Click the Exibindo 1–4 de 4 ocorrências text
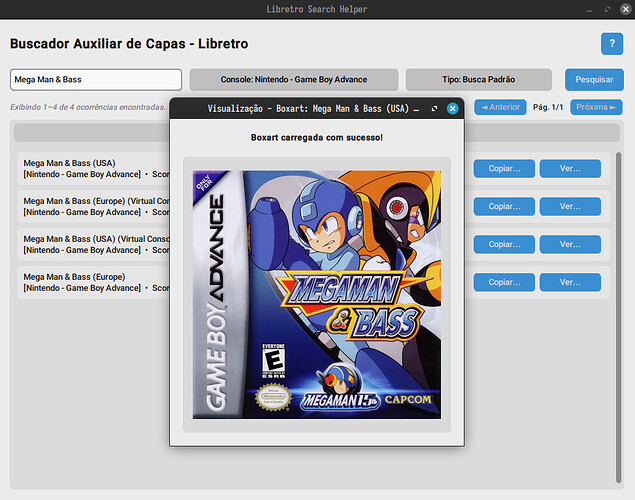 [88, 107]
